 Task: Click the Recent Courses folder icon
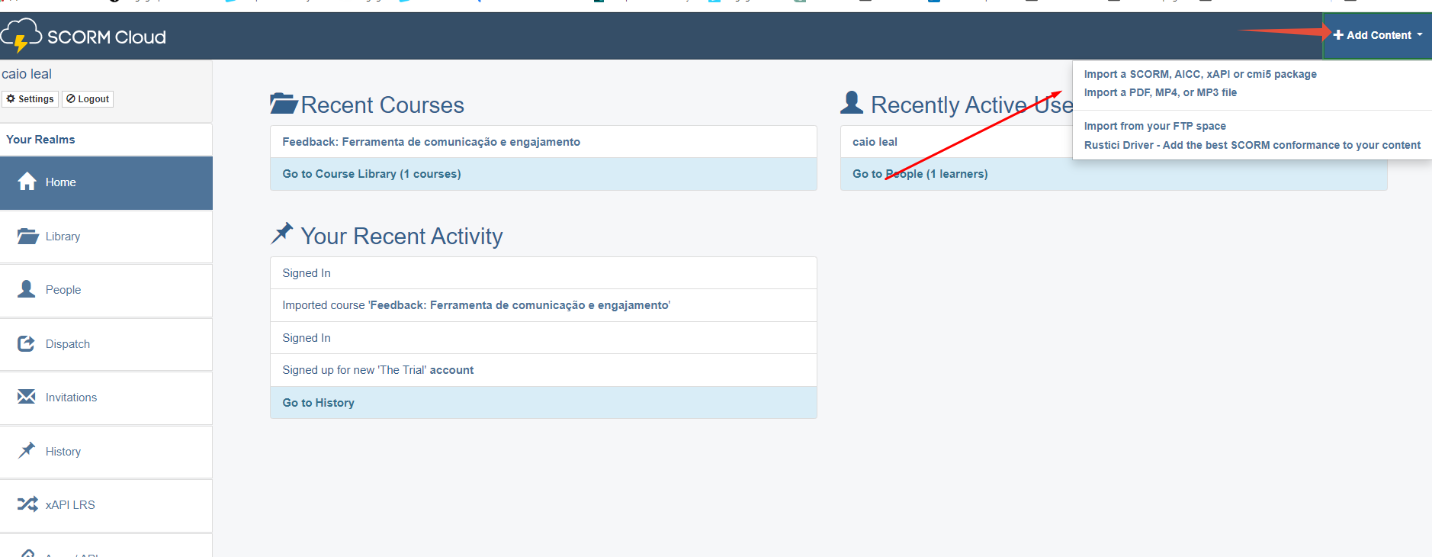tap(284, 103)
